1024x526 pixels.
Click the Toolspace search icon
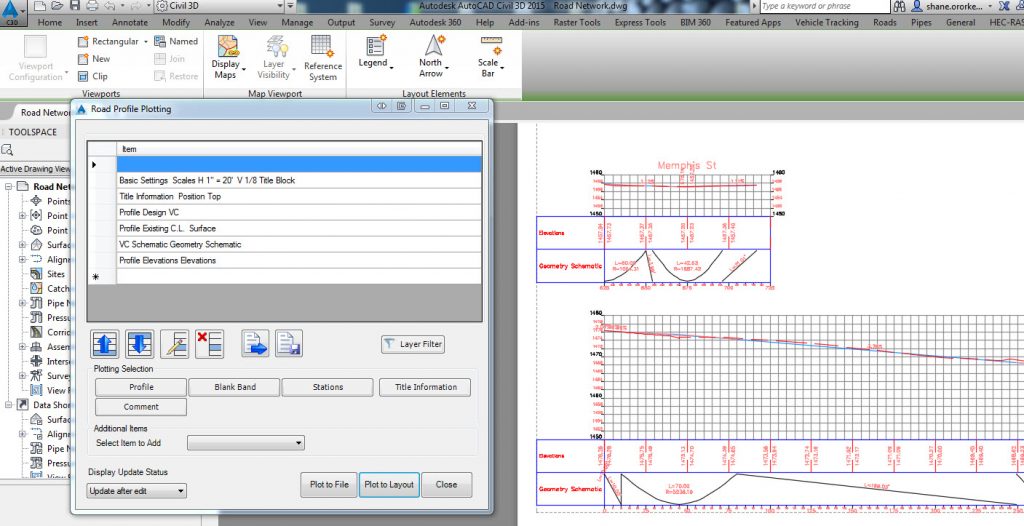[7, 150]
